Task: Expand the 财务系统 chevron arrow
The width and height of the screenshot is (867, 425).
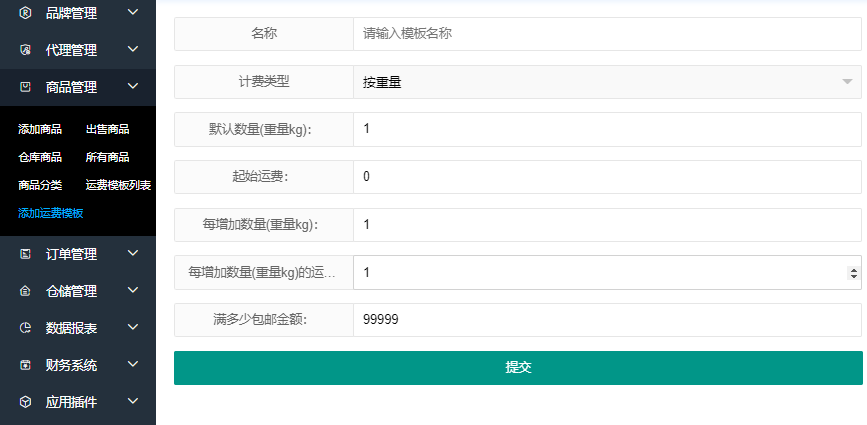Action: [133, 365]
